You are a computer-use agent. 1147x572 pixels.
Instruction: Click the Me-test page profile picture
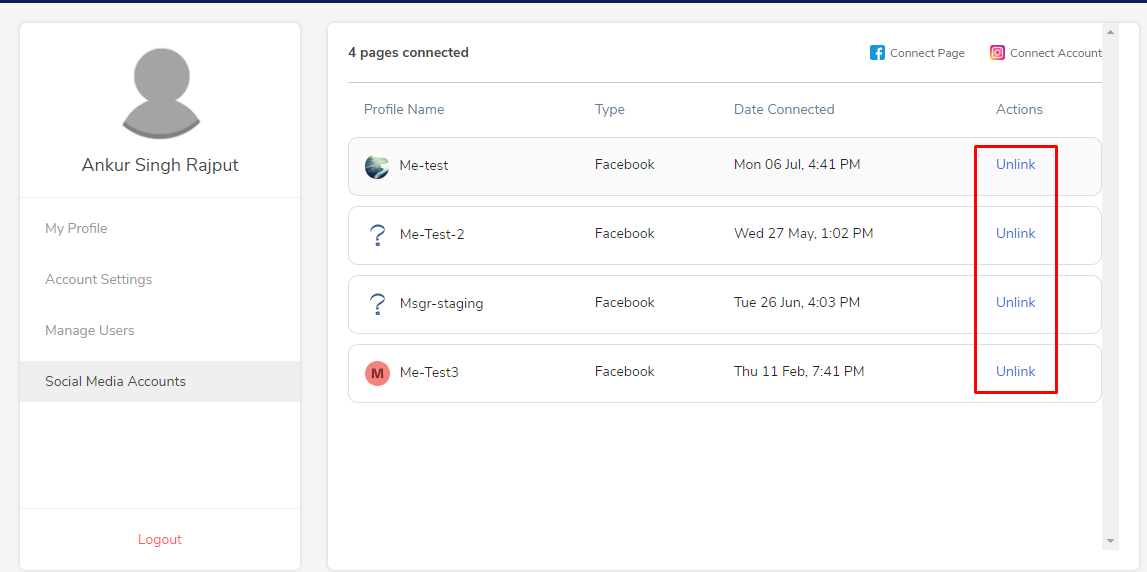(x=377, y=167)
